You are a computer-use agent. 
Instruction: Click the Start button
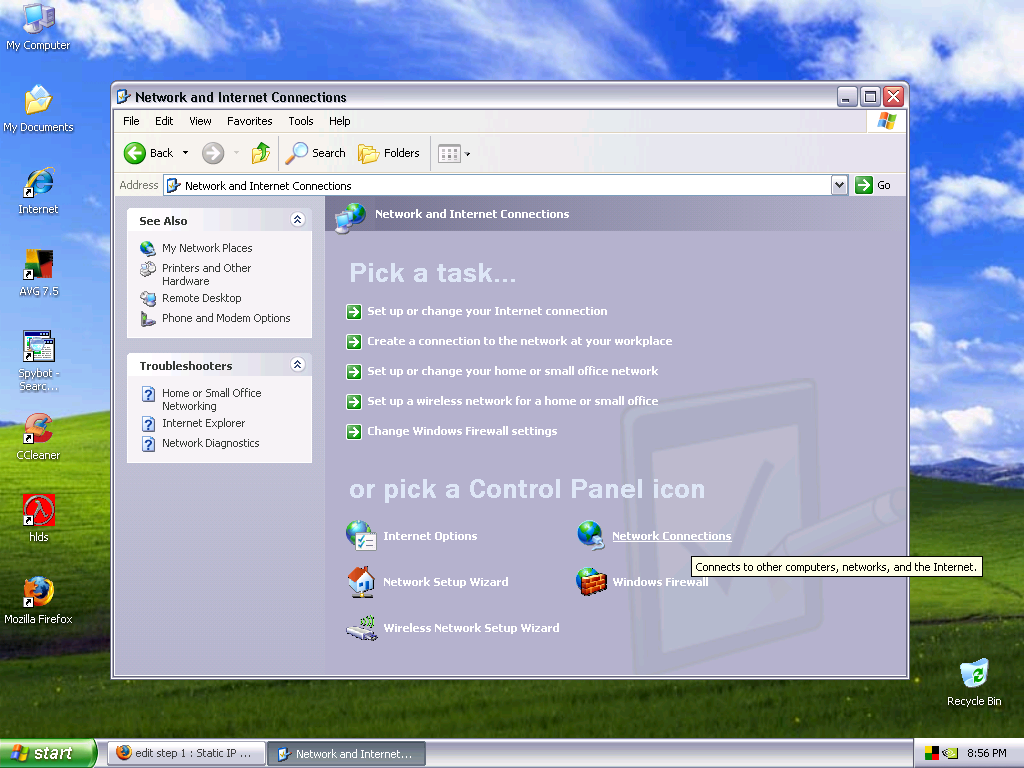[48, 753]
